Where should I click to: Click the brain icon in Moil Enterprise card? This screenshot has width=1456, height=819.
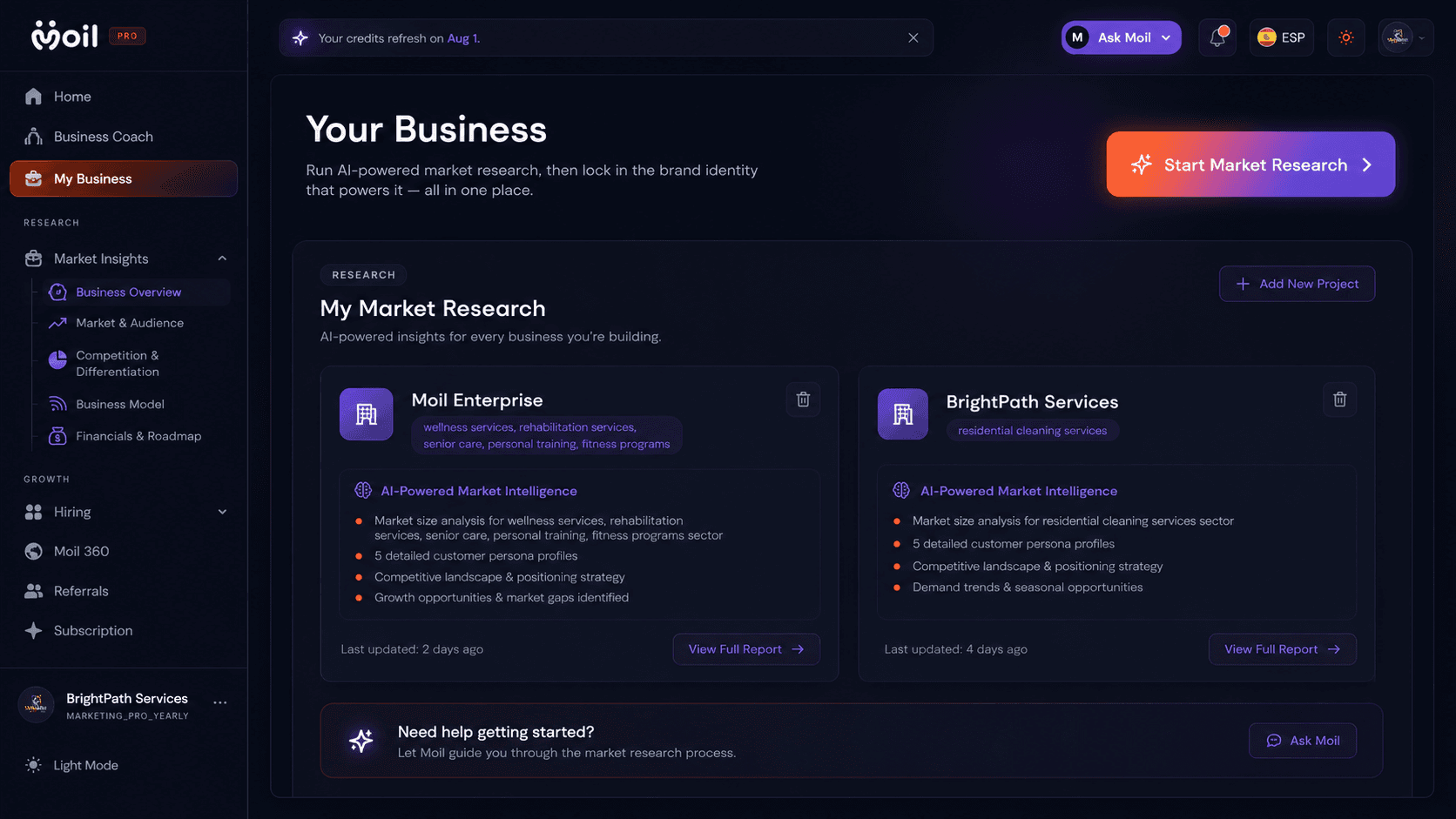click(363, 490)
